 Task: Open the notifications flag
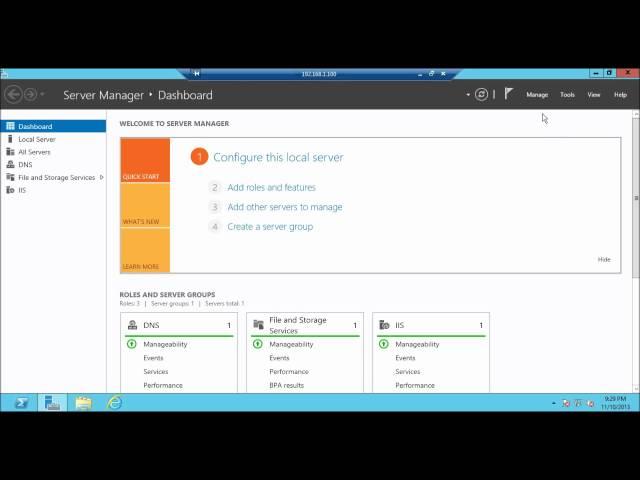pos(508,94)
